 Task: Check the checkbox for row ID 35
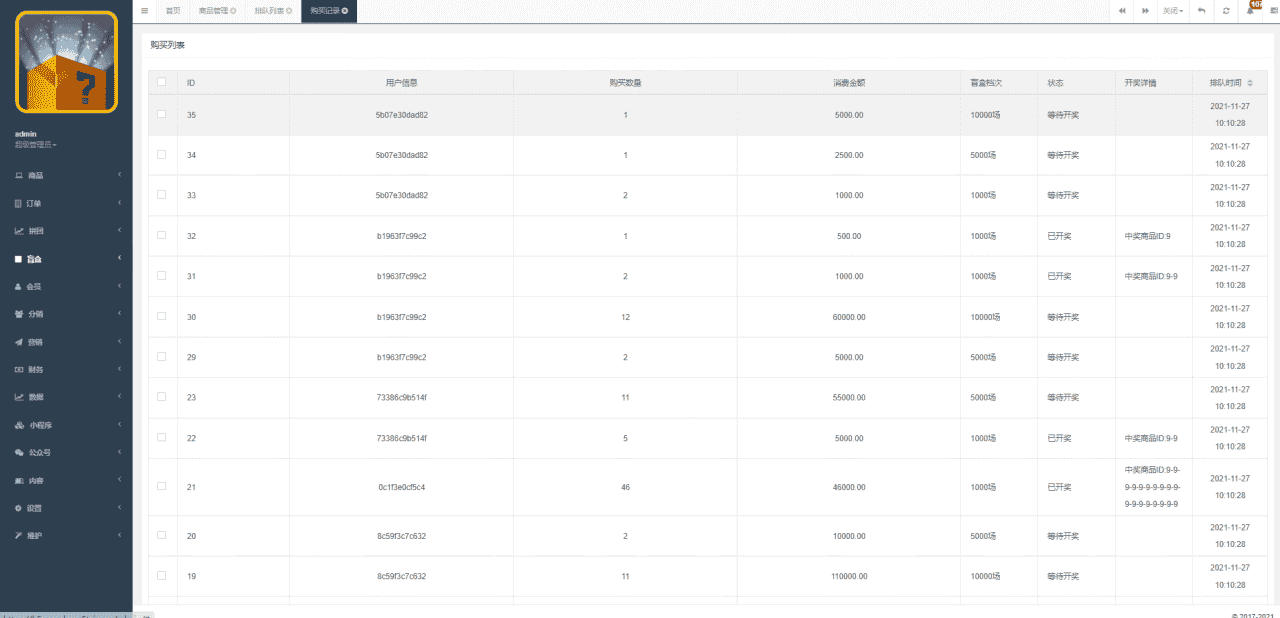(162, 114)
